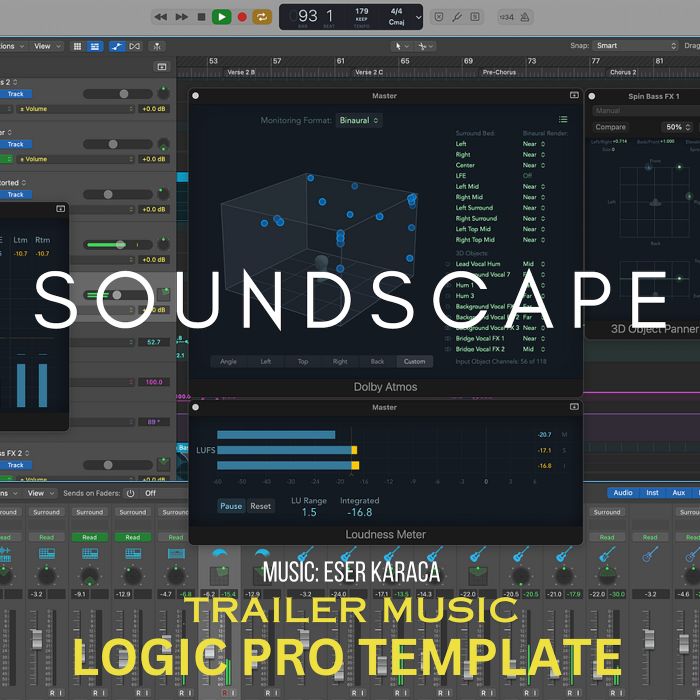Click the guitar icon on the -21.0 strip
This screenshot has width=700, height=700.
563,555
